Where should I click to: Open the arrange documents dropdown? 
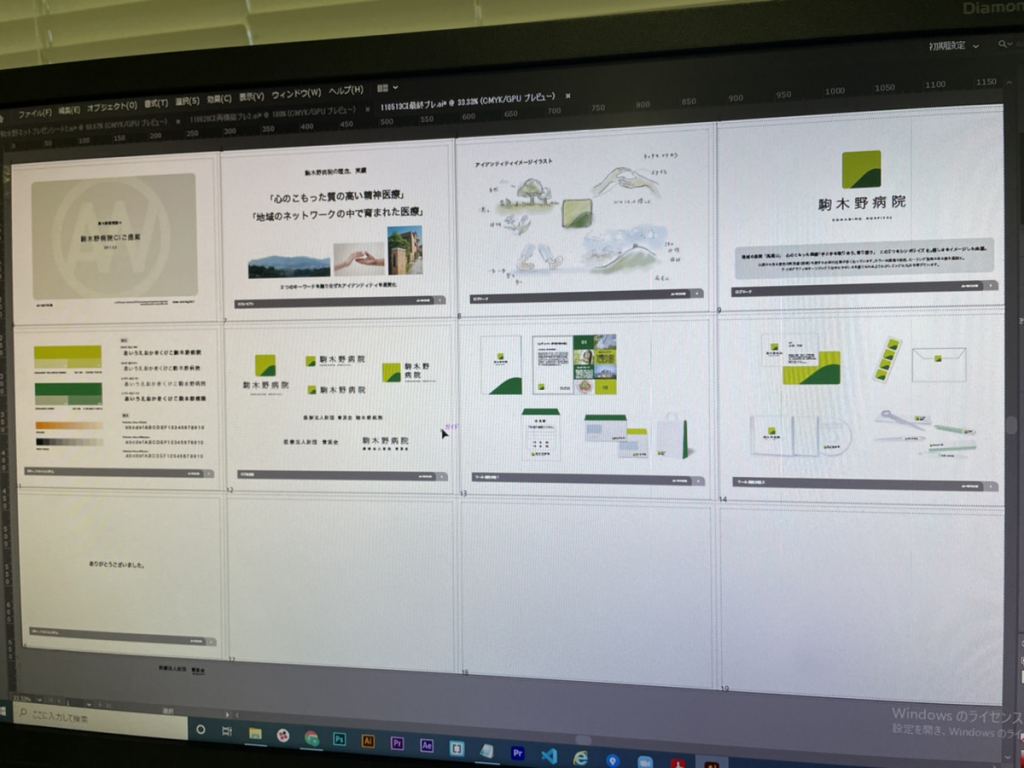386,88
